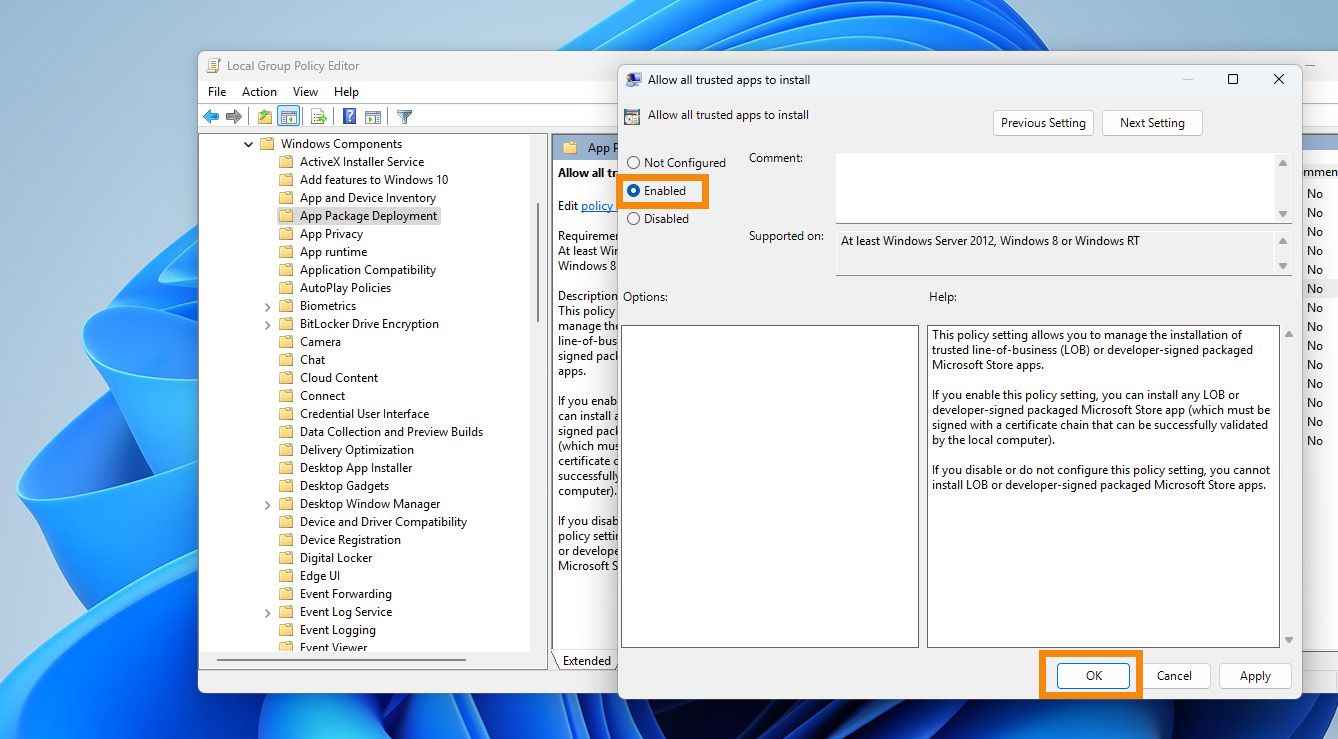Image resolution: width=1338 pixels, height=739 pixels.
Task: Select Application Compatibility in the tree
Action: 368,270
